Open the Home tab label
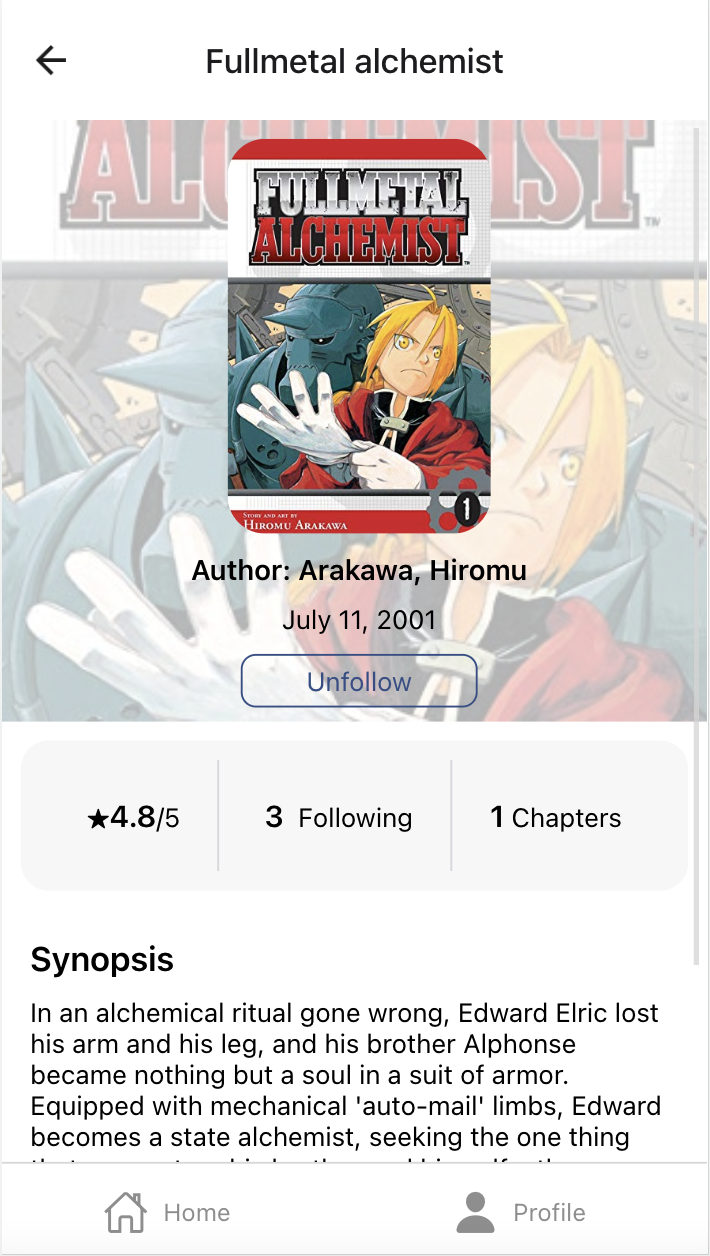Screen dimensions: 710x1256 point(197,1212)
